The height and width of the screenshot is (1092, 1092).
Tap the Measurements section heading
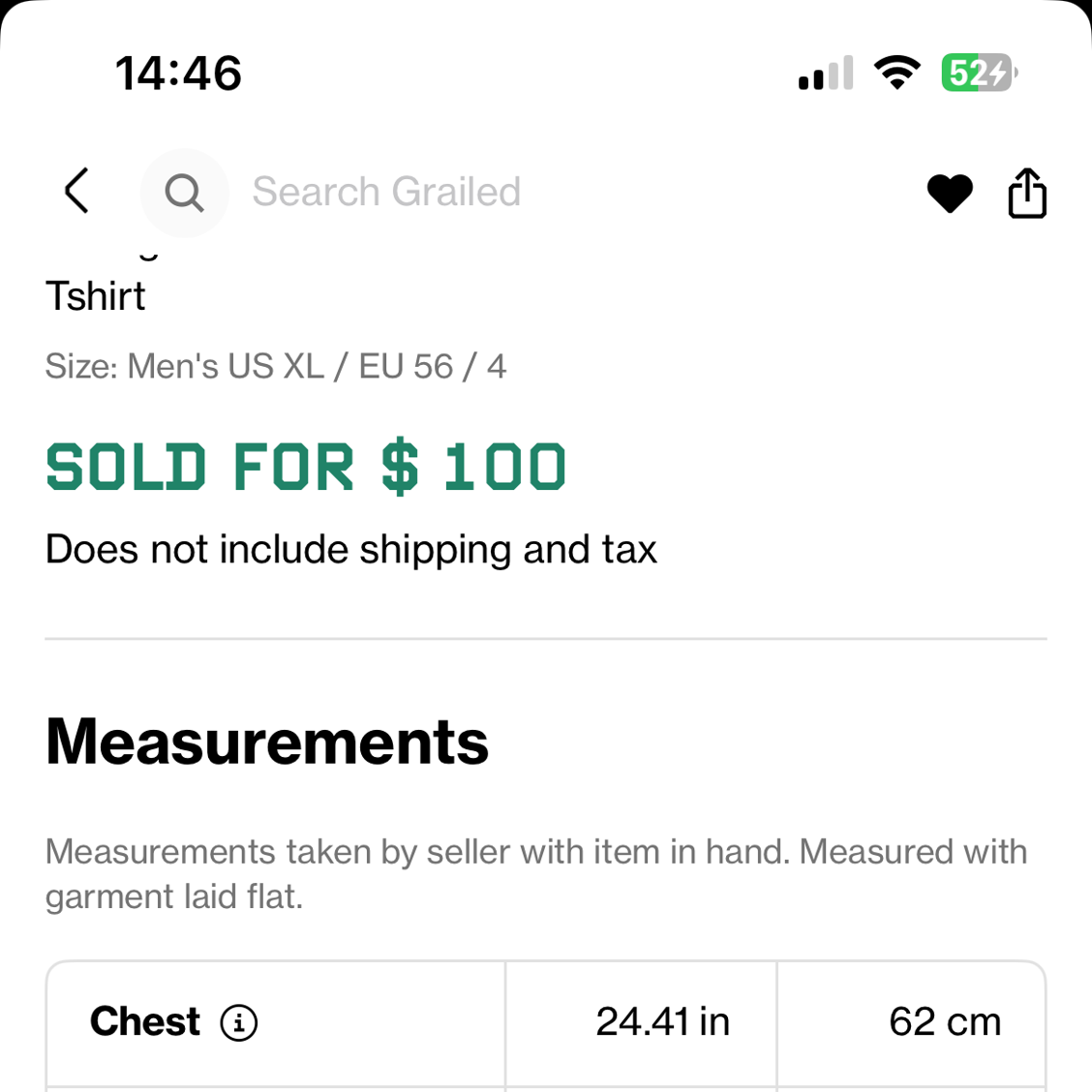(x=267, y=743)
